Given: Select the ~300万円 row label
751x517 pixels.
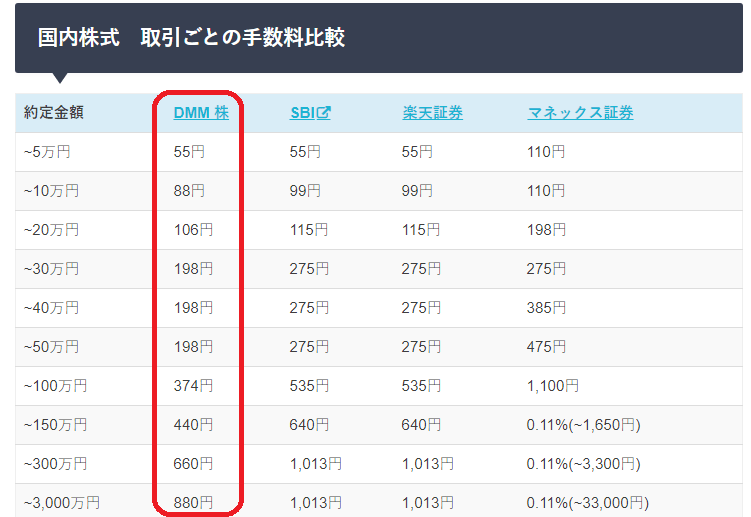Looking at the screenshot, I should (56, 464).
